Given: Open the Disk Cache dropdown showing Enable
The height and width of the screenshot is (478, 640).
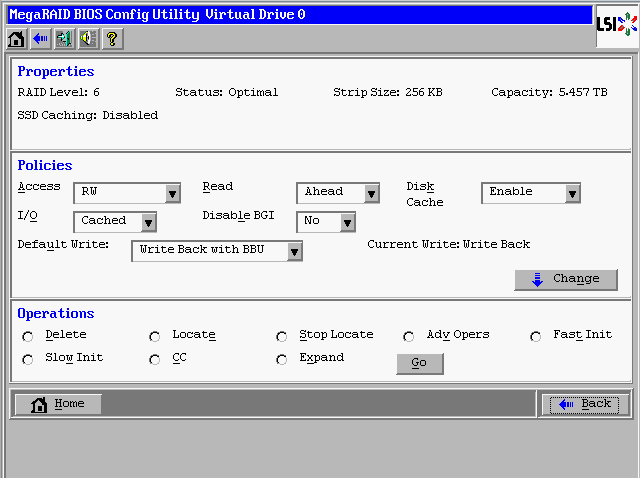Looking at the screenshot, I should [x=531, y=193].
